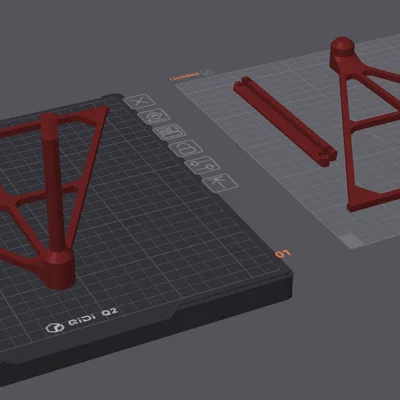
Task: Click the QIDI Q2 logo on the plate
Action: tap(82, 319)
